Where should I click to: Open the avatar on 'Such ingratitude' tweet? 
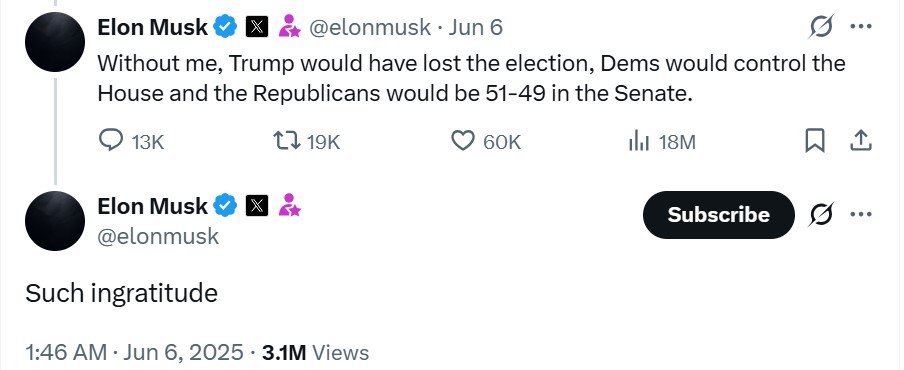click(x=55, y=221)
